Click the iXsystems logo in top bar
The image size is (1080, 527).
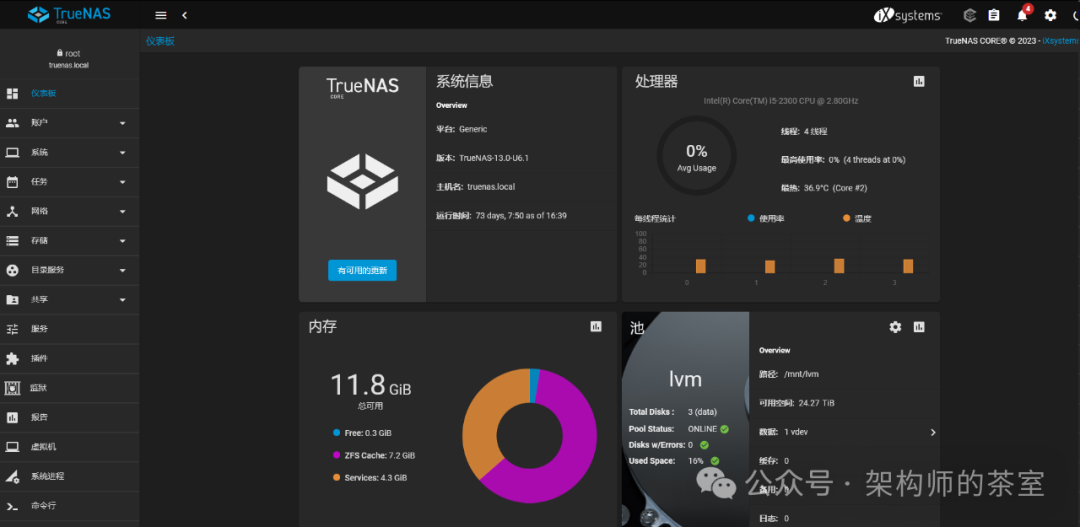[907, 15]
